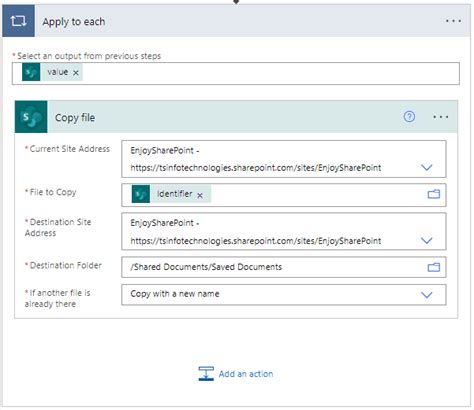This screenshot has width=474, height=410.
Task: Expand the Destination Site Address dropdown
Action: pos(427,240)
